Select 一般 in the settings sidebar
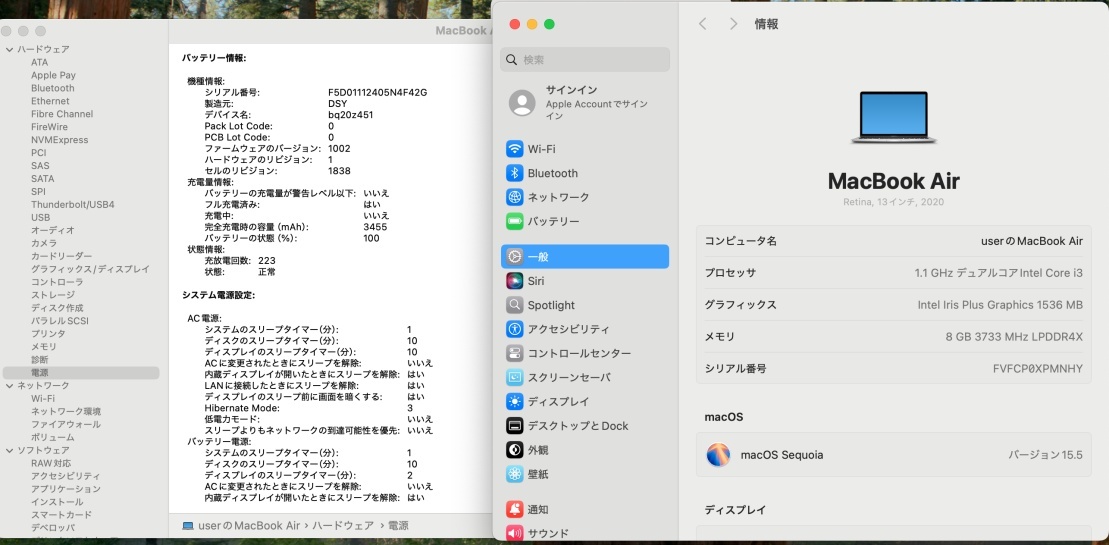Viewport: 1109px width, 545px height. pyautogui.click(x=585, y=257)
